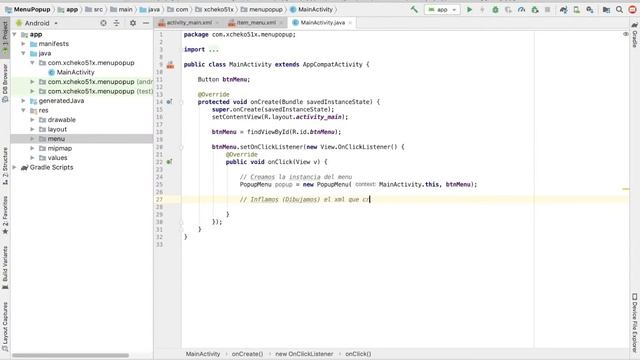This screenshot has width=640, height=360.
Task: Expand the layout folder
Action: [32, 129]
